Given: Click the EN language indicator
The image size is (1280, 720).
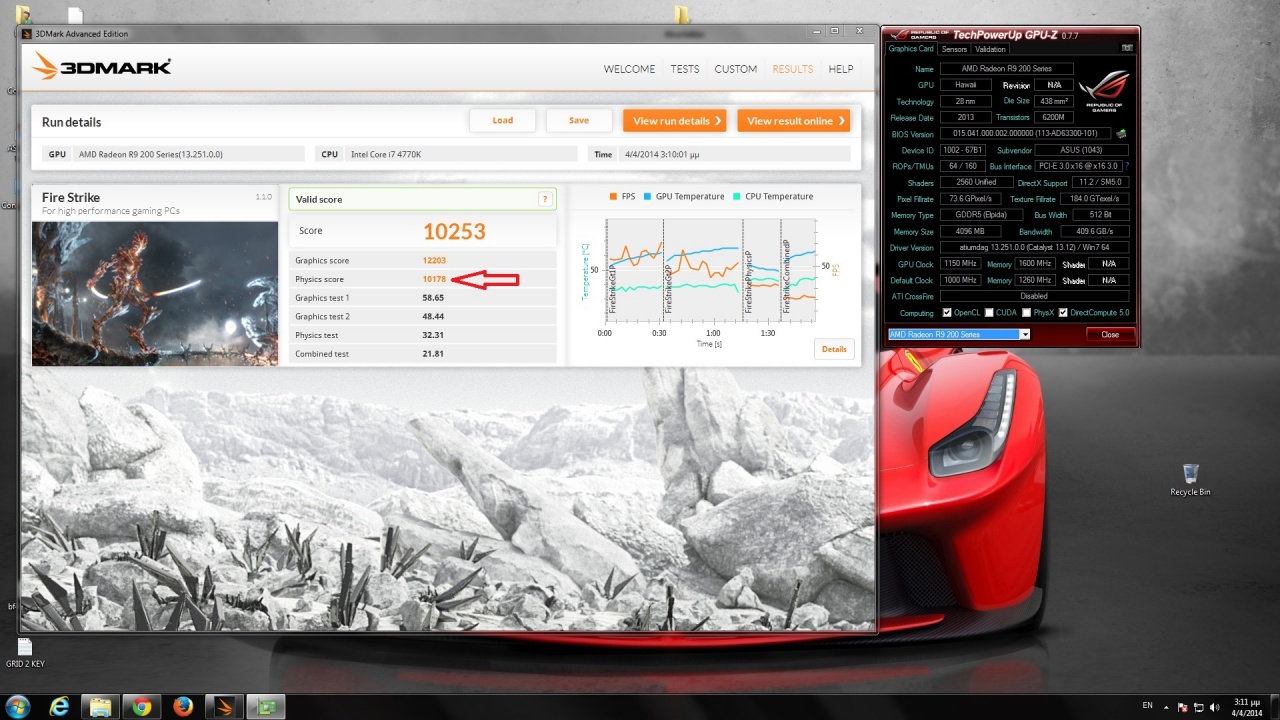Looking at the screenshot, I should coord(1147,706).
